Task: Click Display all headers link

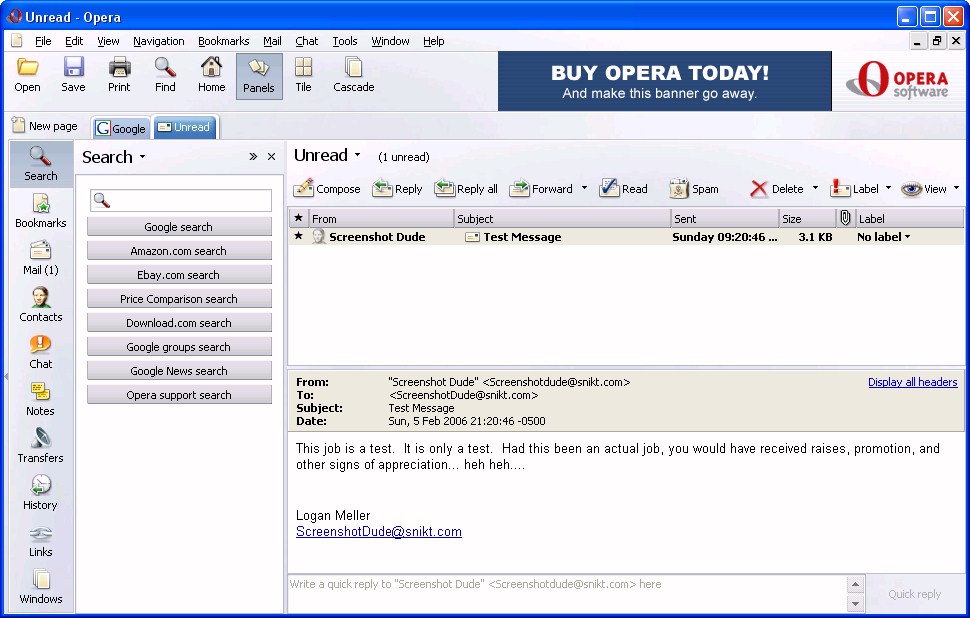Action: pos(912,382)
